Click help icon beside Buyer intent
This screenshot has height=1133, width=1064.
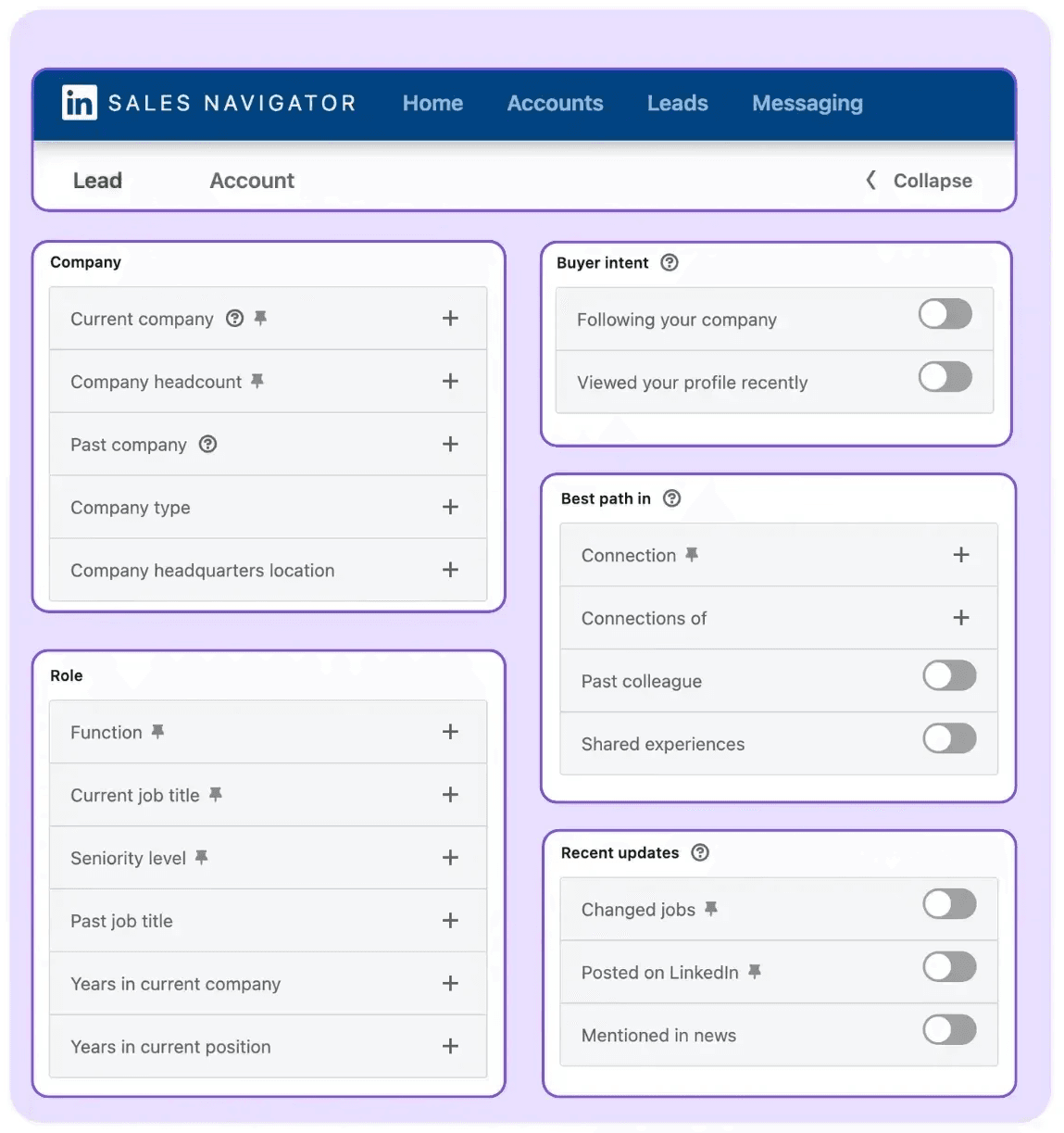click(670, 262)
